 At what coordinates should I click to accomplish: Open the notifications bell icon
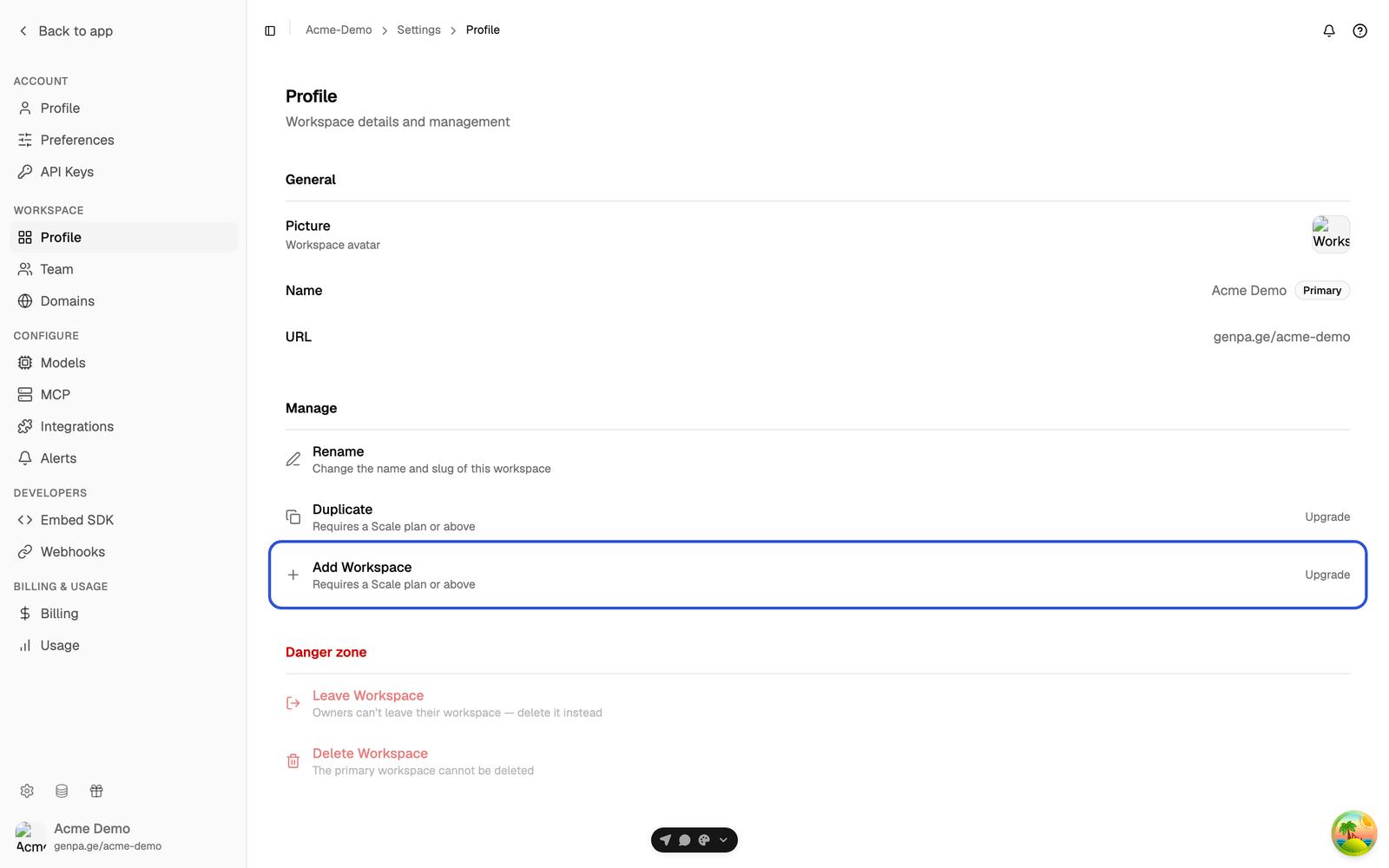tap(1329, 30)
